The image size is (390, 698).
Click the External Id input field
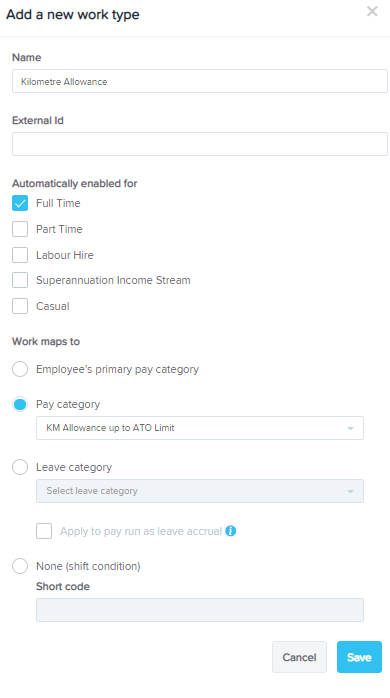click(x=200, y=144)
